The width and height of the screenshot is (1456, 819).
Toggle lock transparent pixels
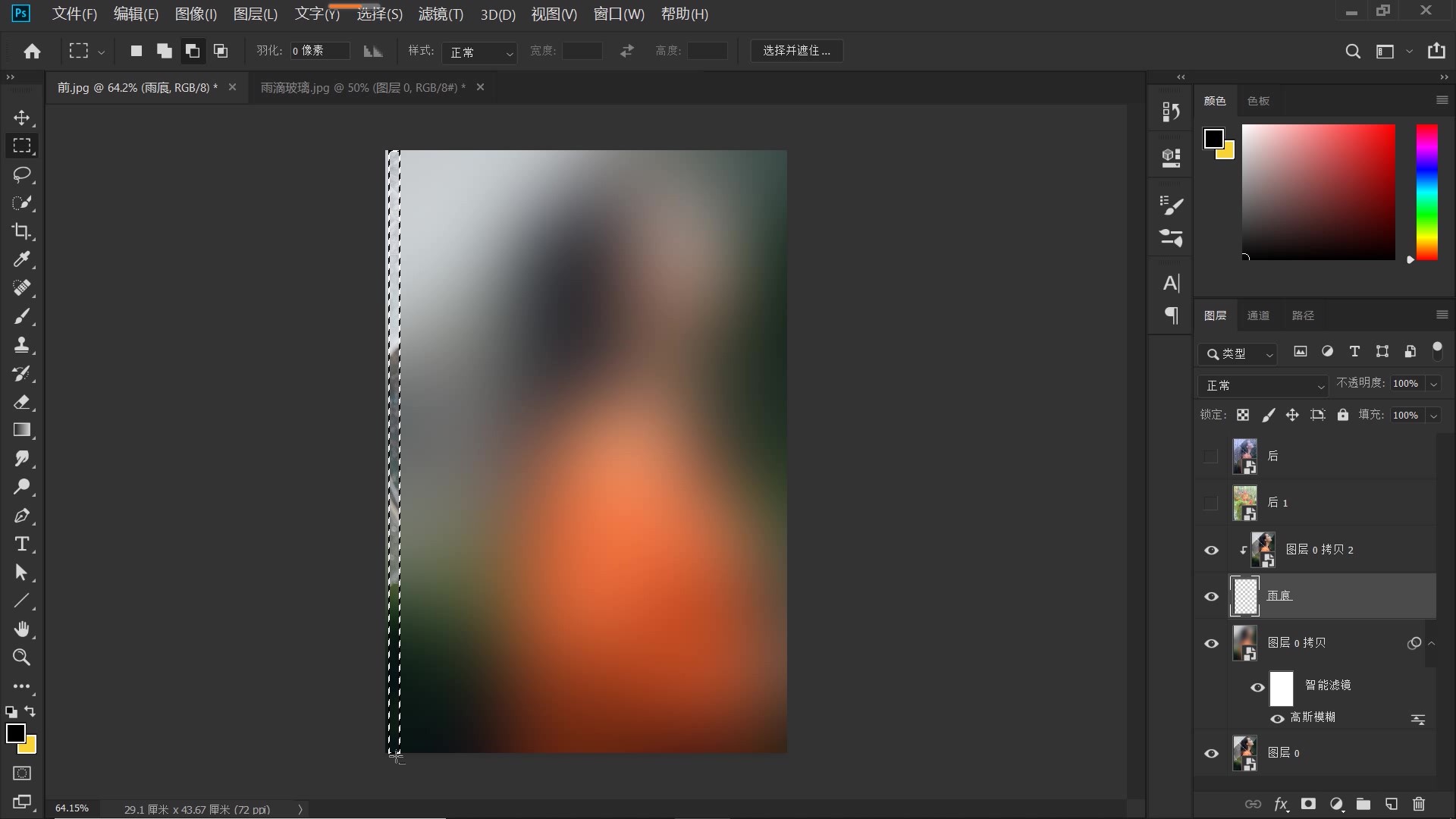(1243, 415)
